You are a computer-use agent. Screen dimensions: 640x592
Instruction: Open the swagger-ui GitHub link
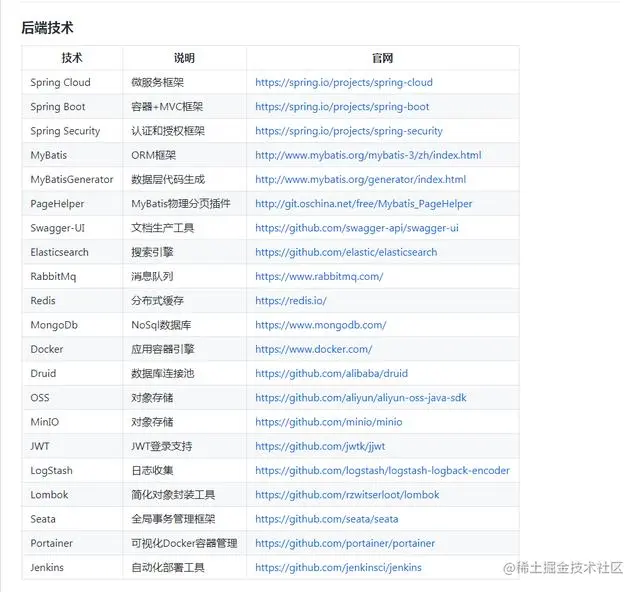click(357, 228)
